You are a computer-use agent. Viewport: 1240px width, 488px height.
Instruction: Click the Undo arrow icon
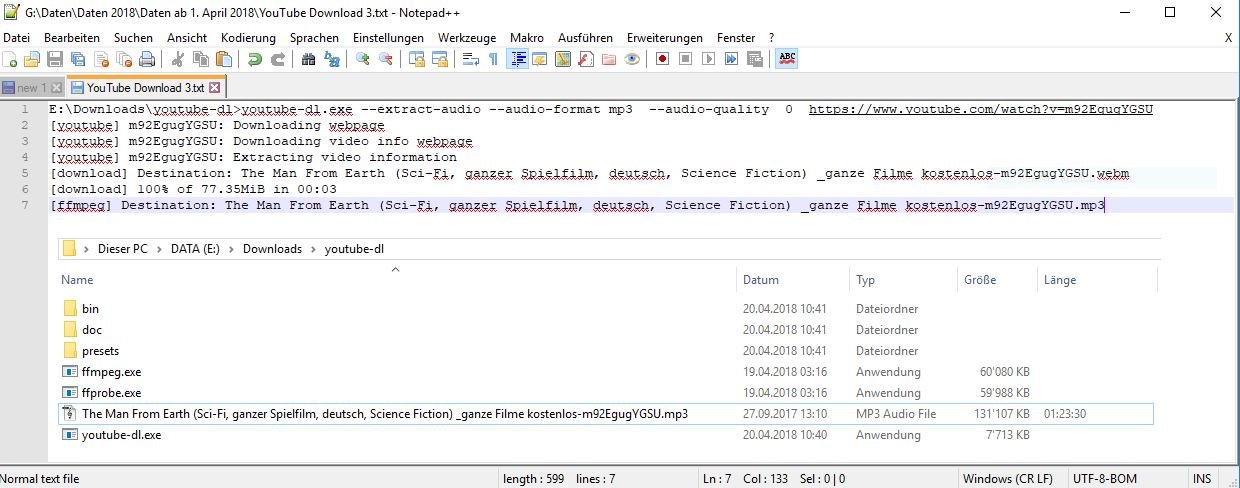pos(255,60)
